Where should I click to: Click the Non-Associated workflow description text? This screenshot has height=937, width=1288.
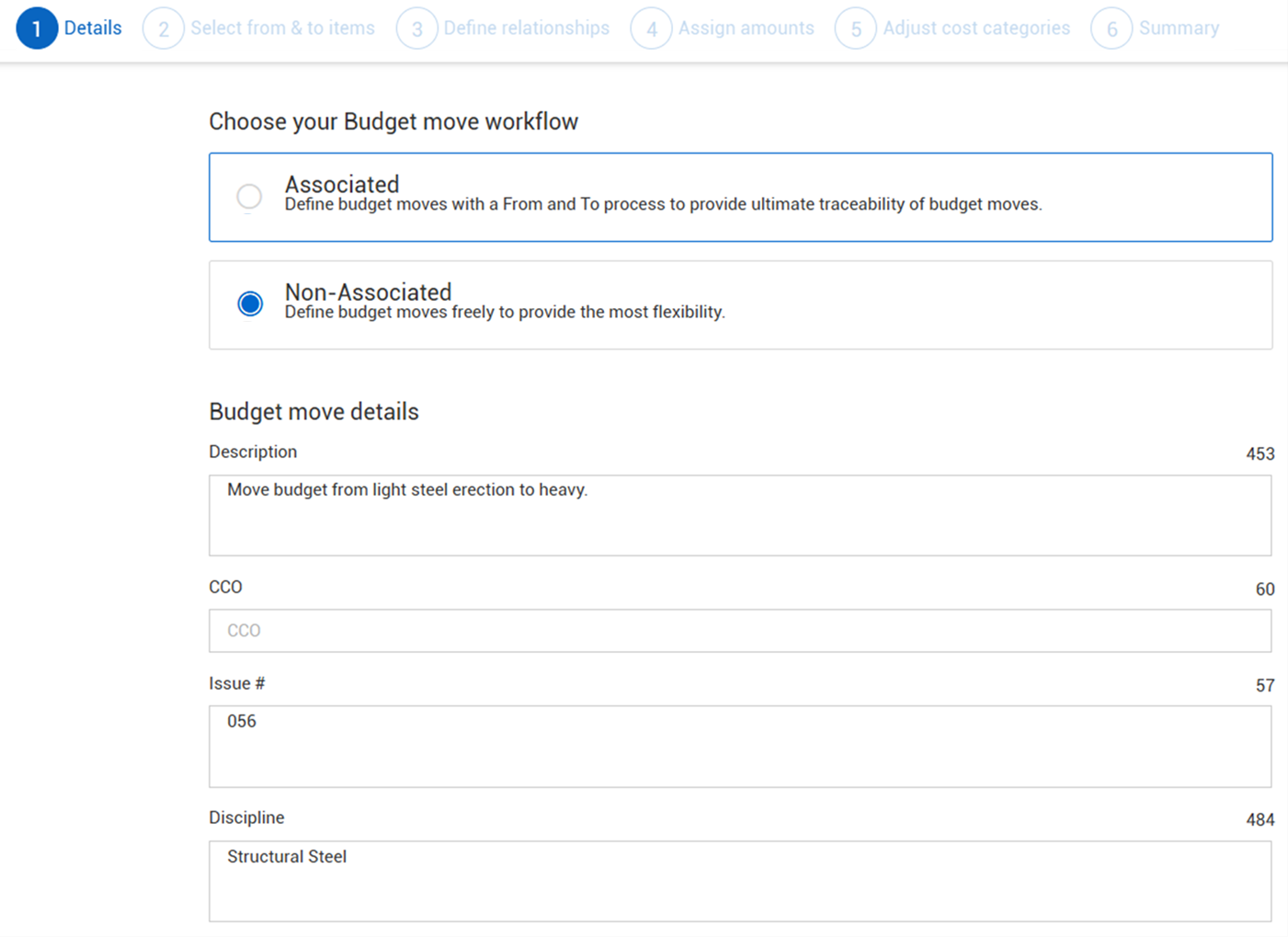tap(505, 313)
